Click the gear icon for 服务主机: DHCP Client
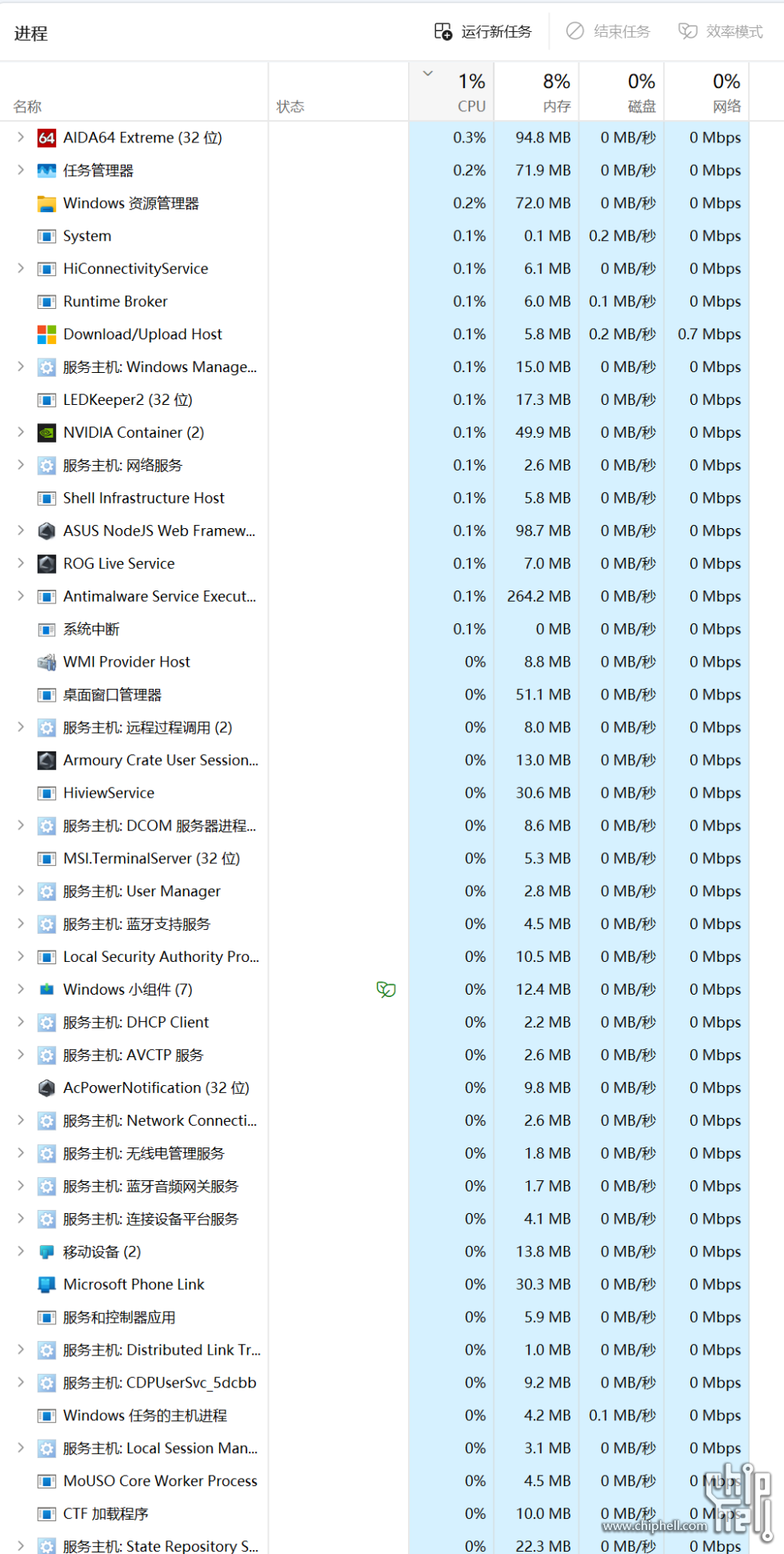Viewport: 784px width, 1554px height. (47, 1023)
